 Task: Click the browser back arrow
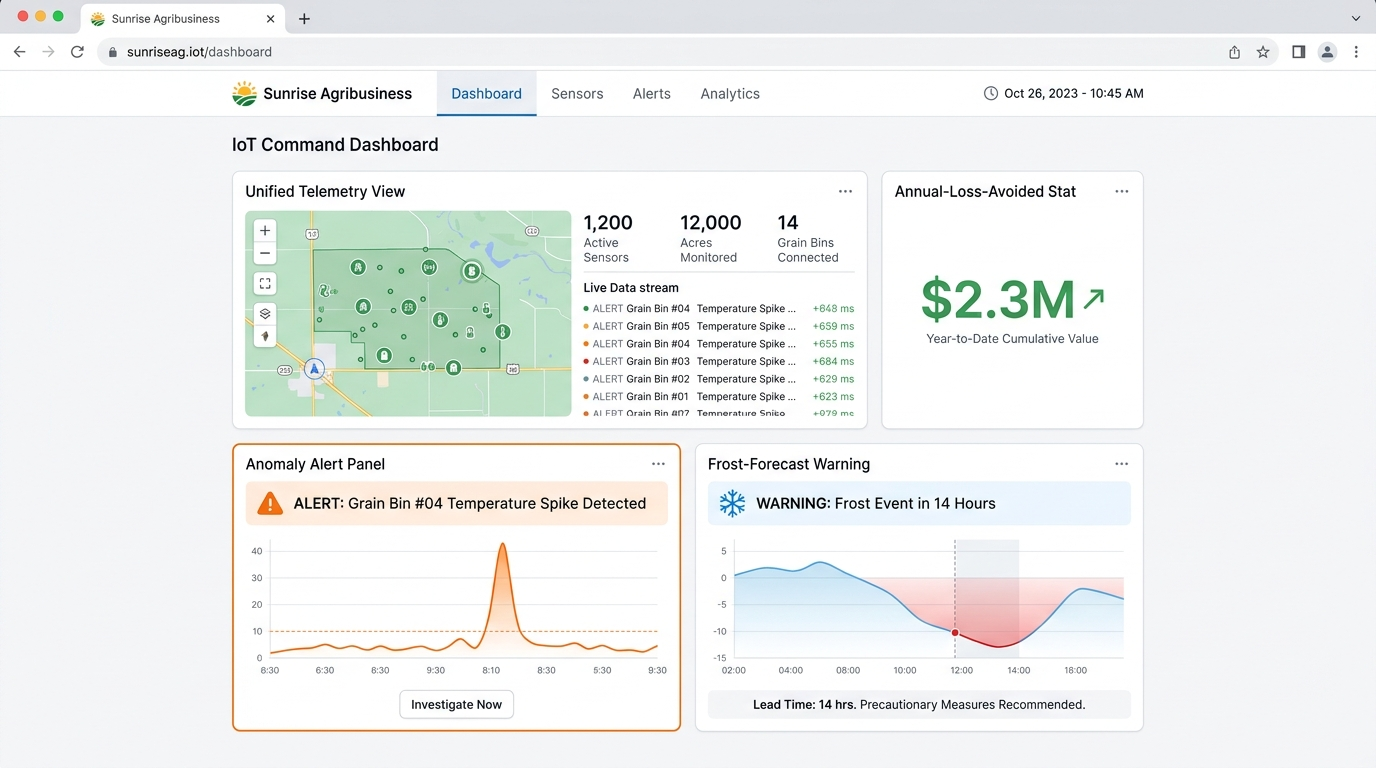point(19,52)
